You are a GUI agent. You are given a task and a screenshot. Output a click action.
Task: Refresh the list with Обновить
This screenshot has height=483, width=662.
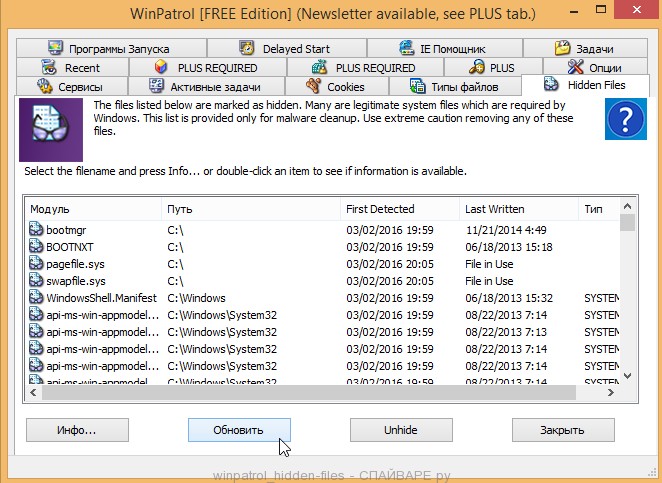(x=239, y=430)
